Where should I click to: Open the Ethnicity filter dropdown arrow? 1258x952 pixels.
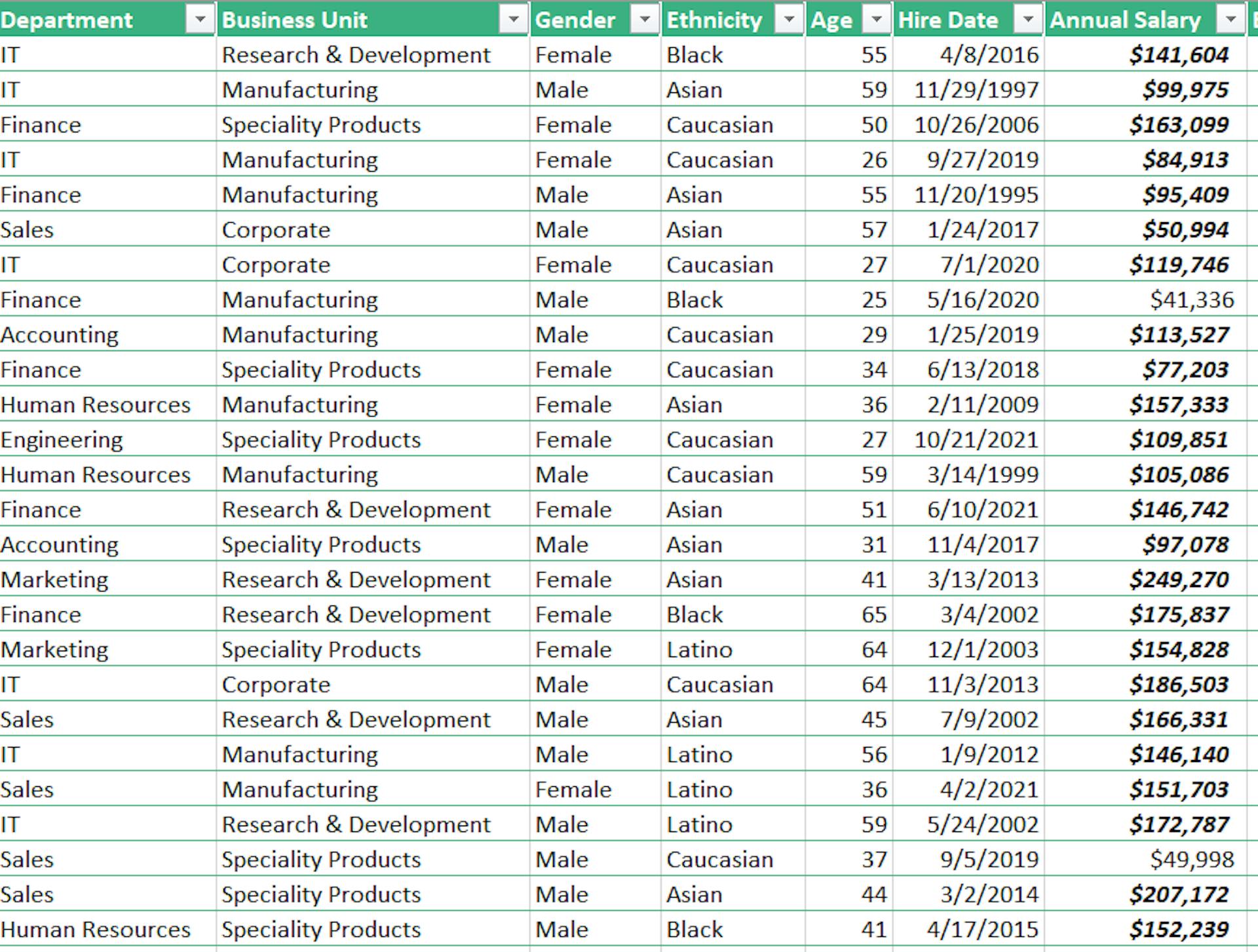(789, 20)
